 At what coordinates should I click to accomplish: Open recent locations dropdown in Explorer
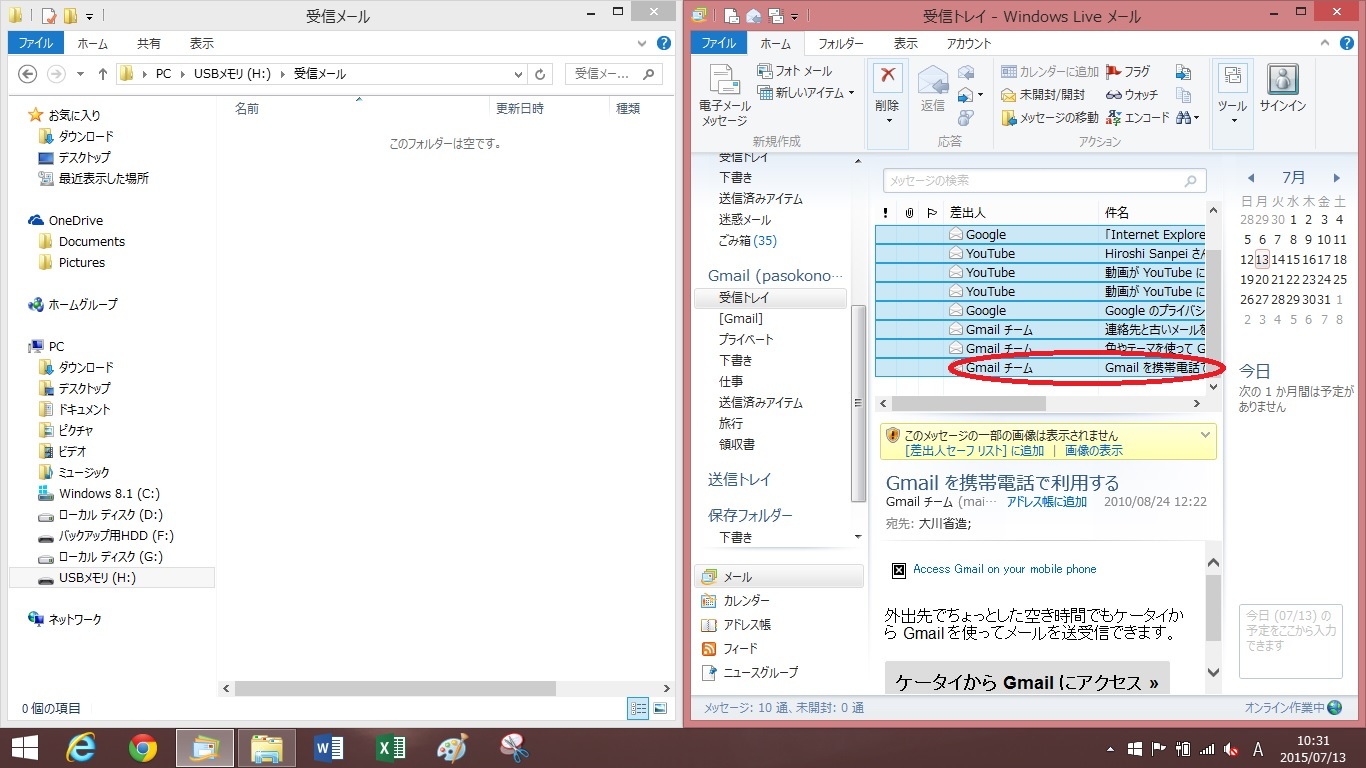click(81, 74)
